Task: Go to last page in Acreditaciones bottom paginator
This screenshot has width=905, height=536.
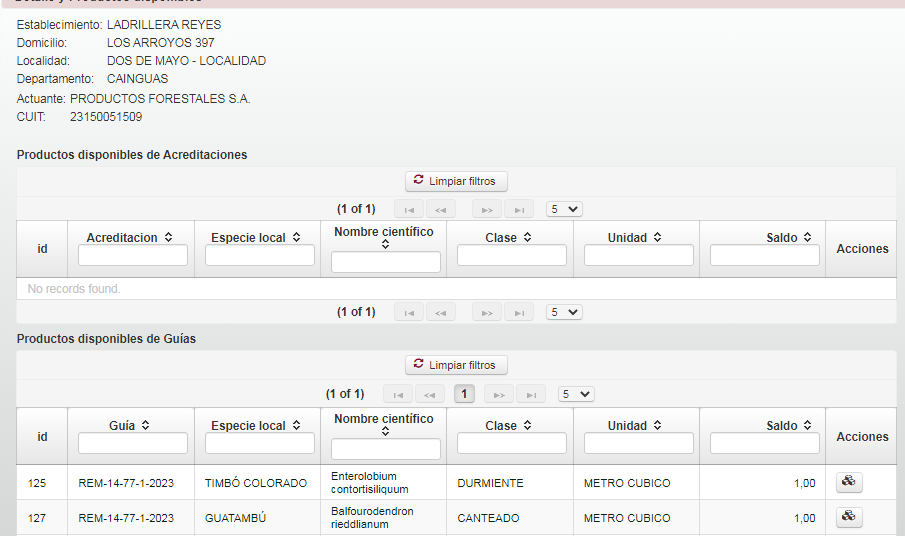Action: click(x=519, y=312)
